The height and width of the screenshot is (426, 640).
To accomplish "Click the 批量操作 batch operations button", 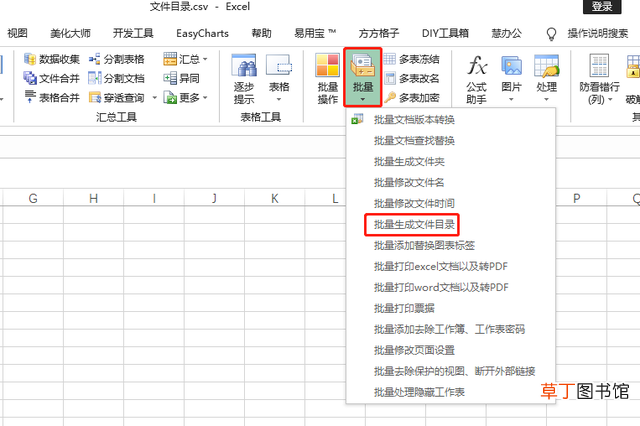I will click(x=327, y=79).
